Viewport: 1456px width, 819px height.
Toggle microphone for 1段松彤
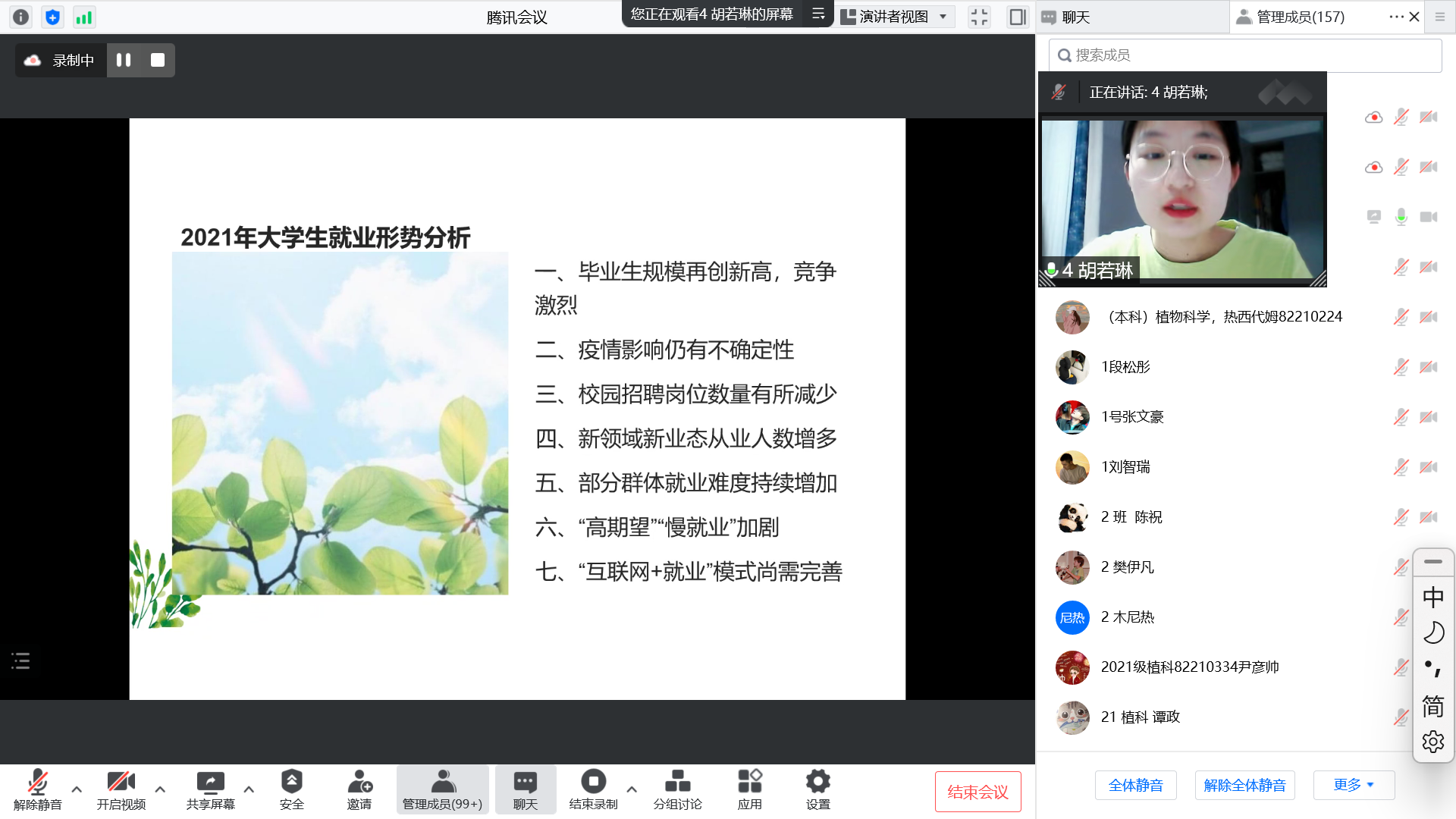coord(1401,367)
